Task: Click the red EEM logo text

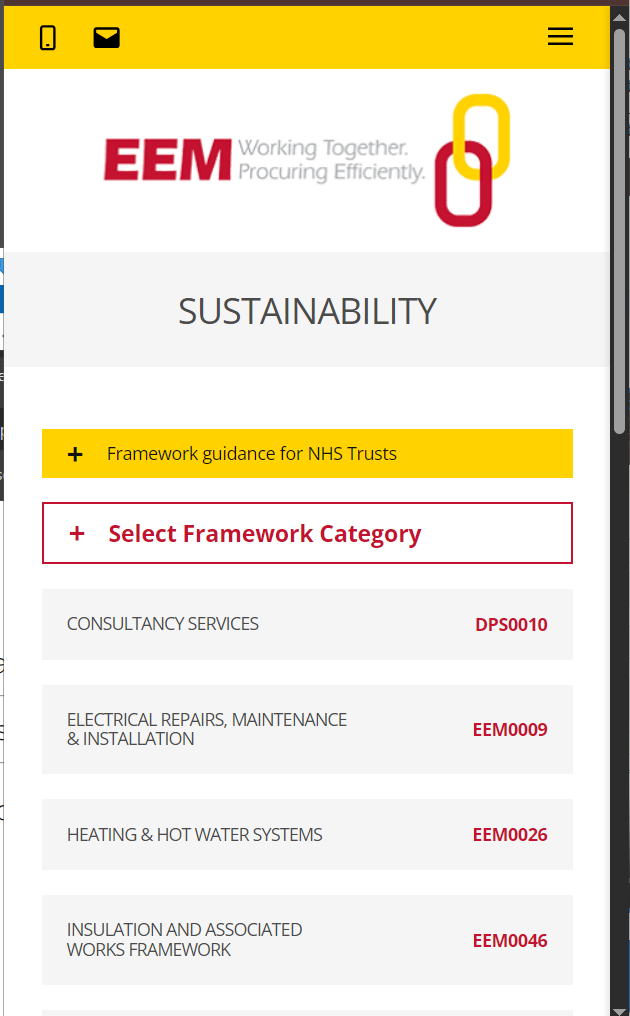Action: point(167,160)
